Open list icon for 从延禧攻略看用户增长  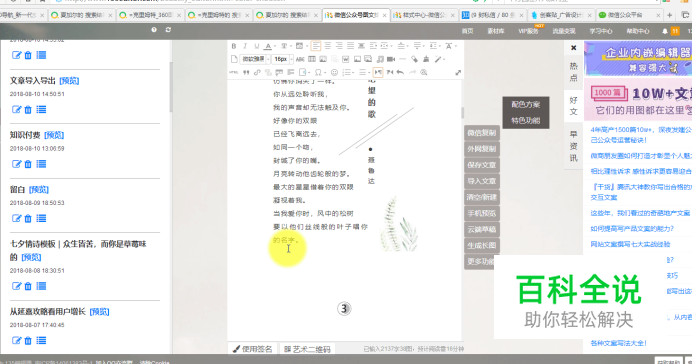pyautogui.click(x=41, y=341)
